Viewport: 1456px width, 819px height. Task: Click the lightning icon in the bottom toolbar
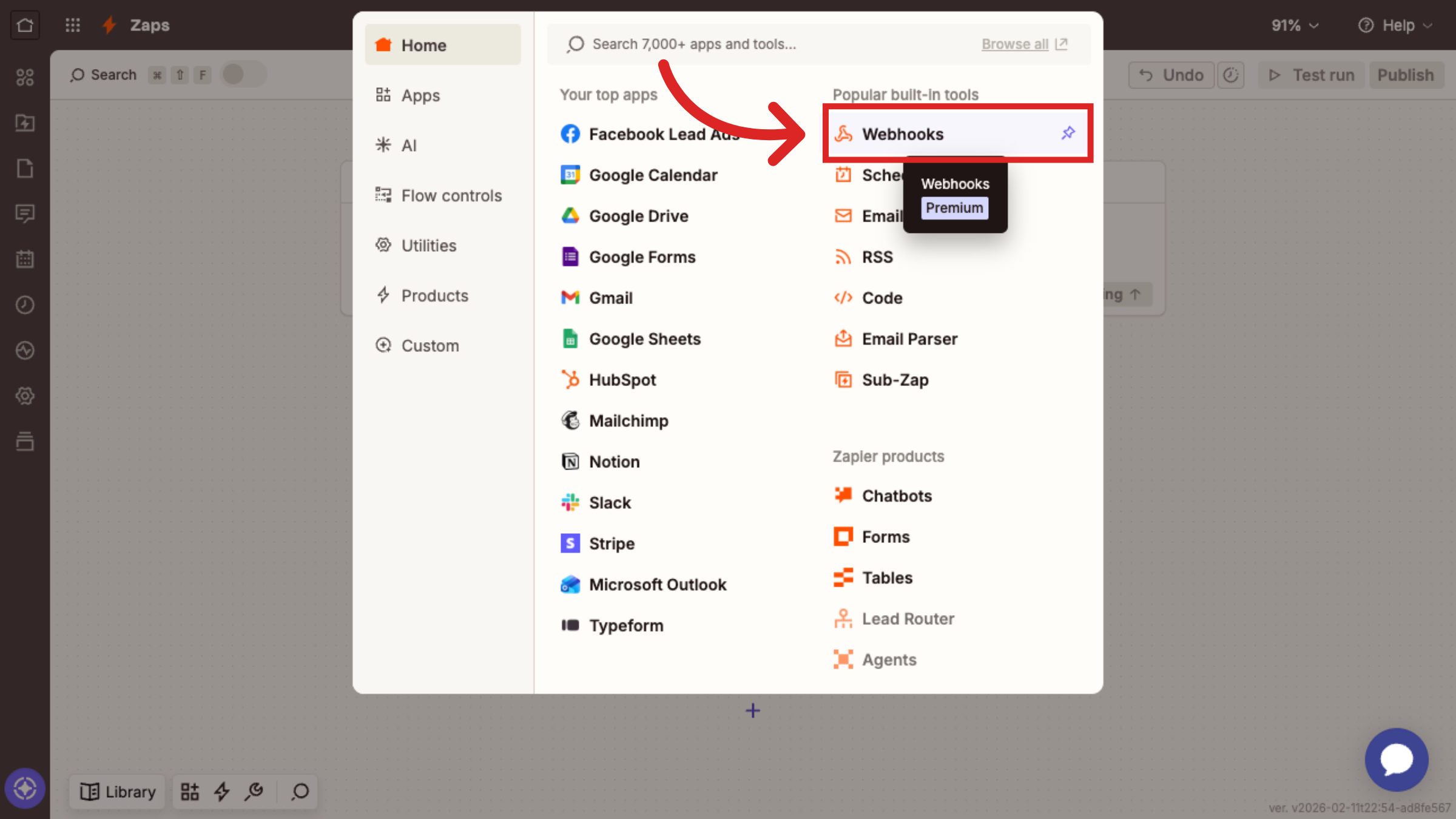click(x=221, y=792)
